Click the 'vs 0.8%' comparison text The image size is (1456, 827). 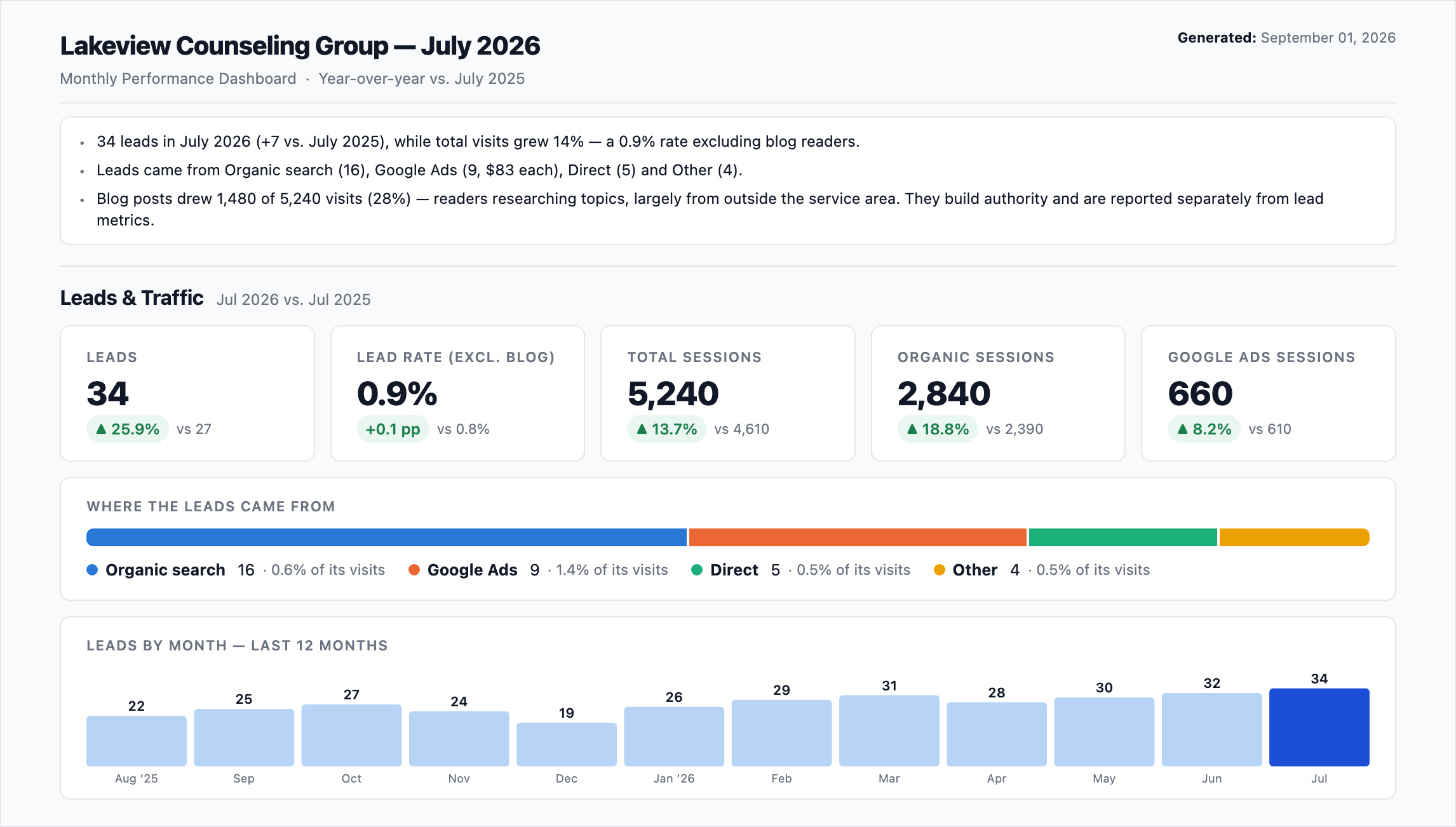[463, 429]
